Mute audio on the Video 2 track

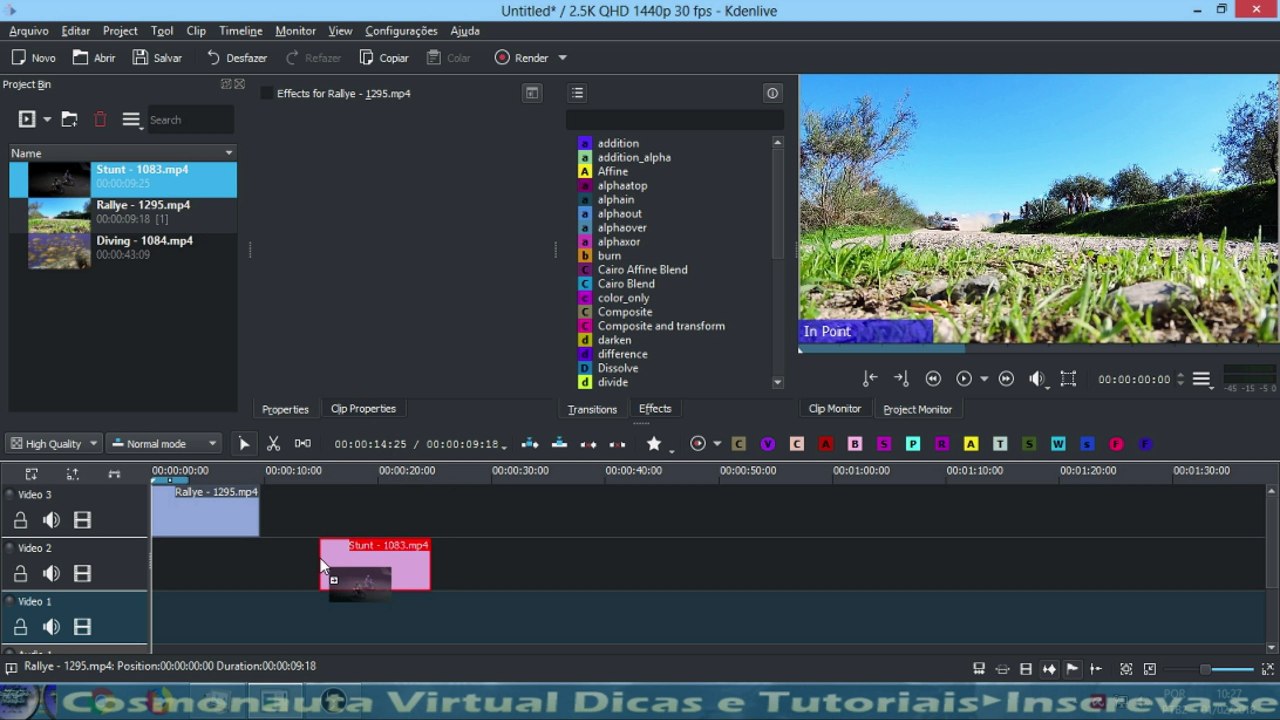tap(51, 573)
